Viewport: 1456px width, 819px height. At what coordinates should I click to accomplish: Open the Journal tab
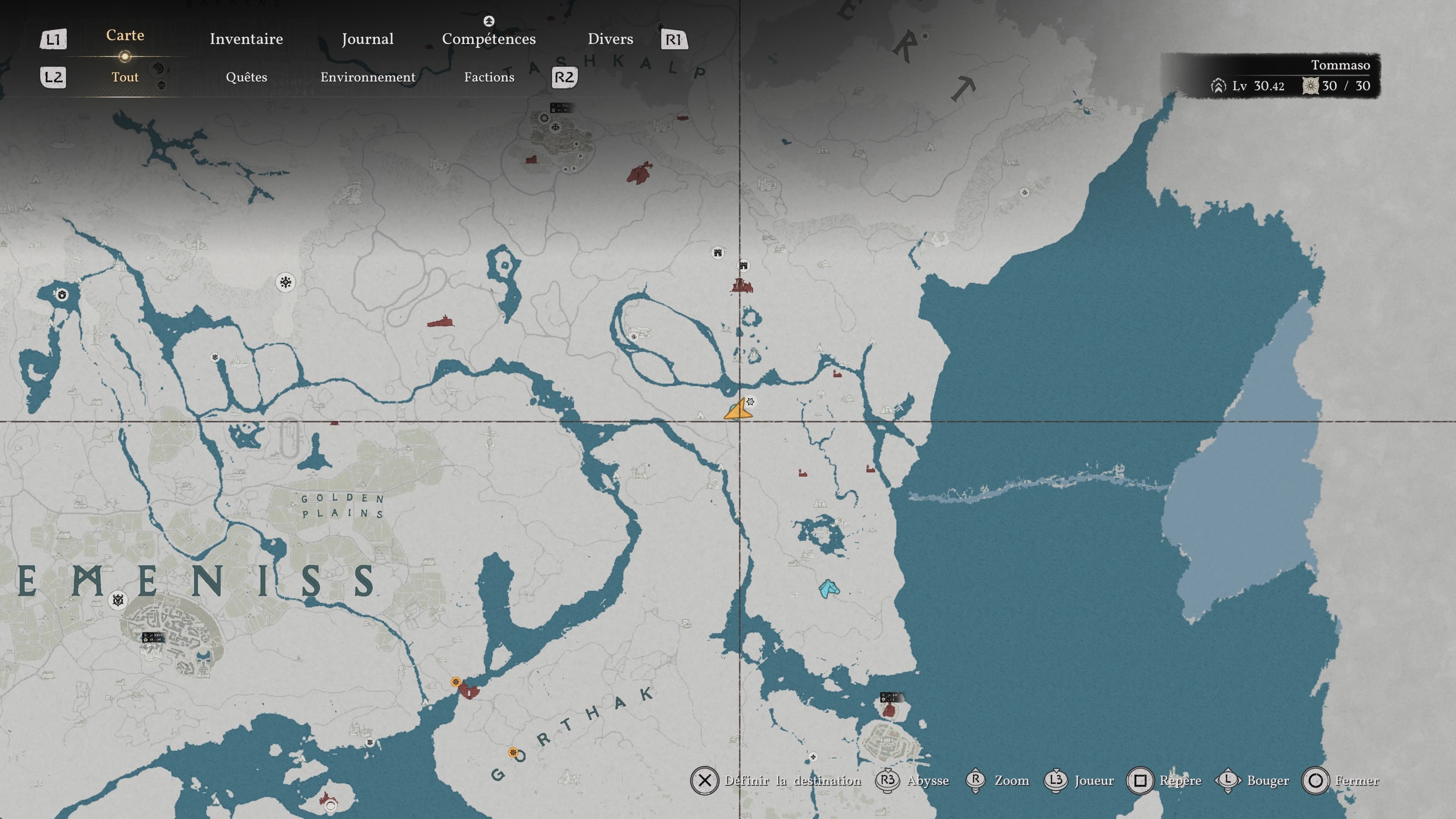[x=367, y=39]
